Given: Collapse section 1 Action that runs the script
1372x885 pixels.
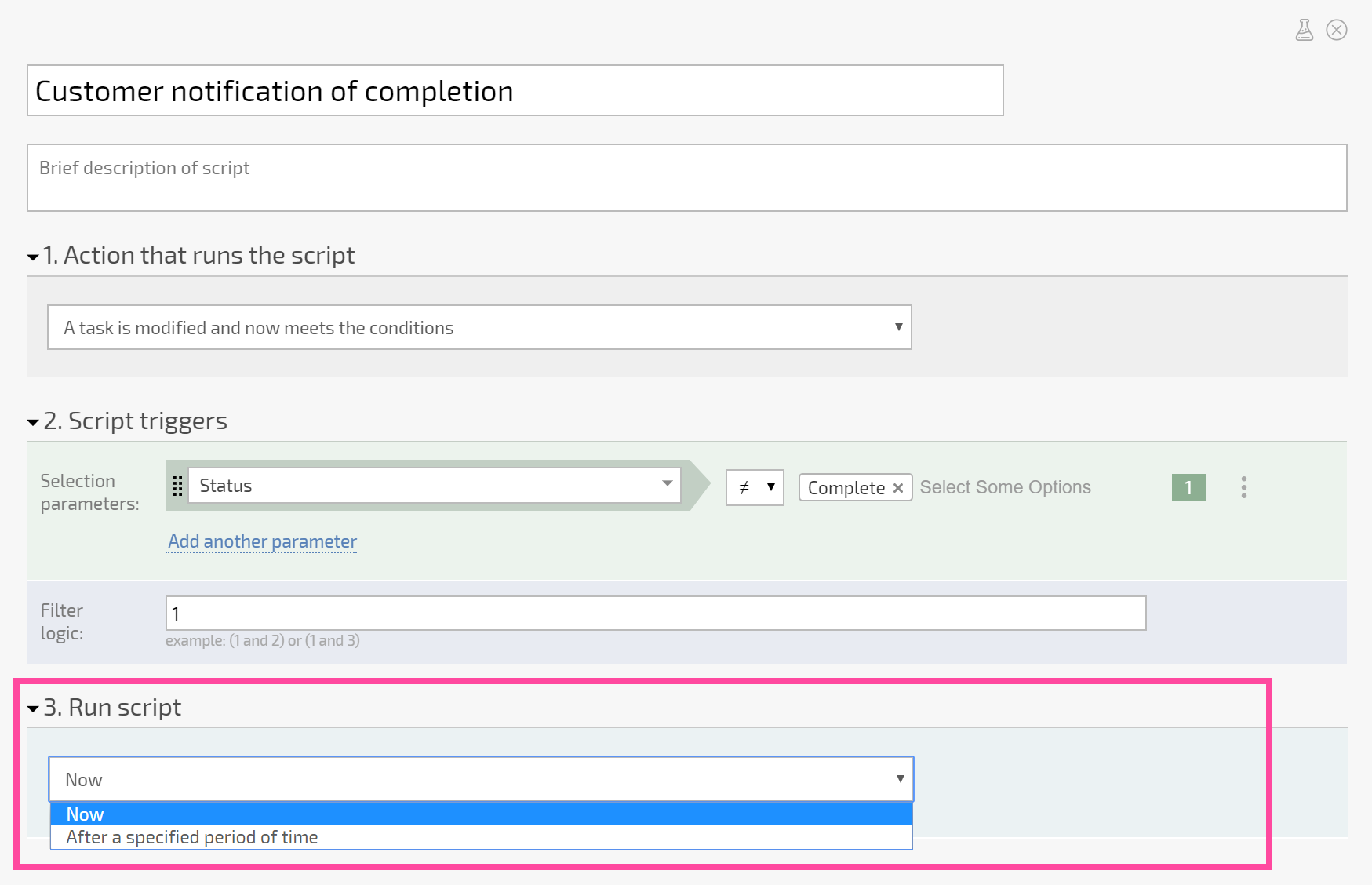Looking at the screenshot, I should pyautogui.click(x=33, y=257).
